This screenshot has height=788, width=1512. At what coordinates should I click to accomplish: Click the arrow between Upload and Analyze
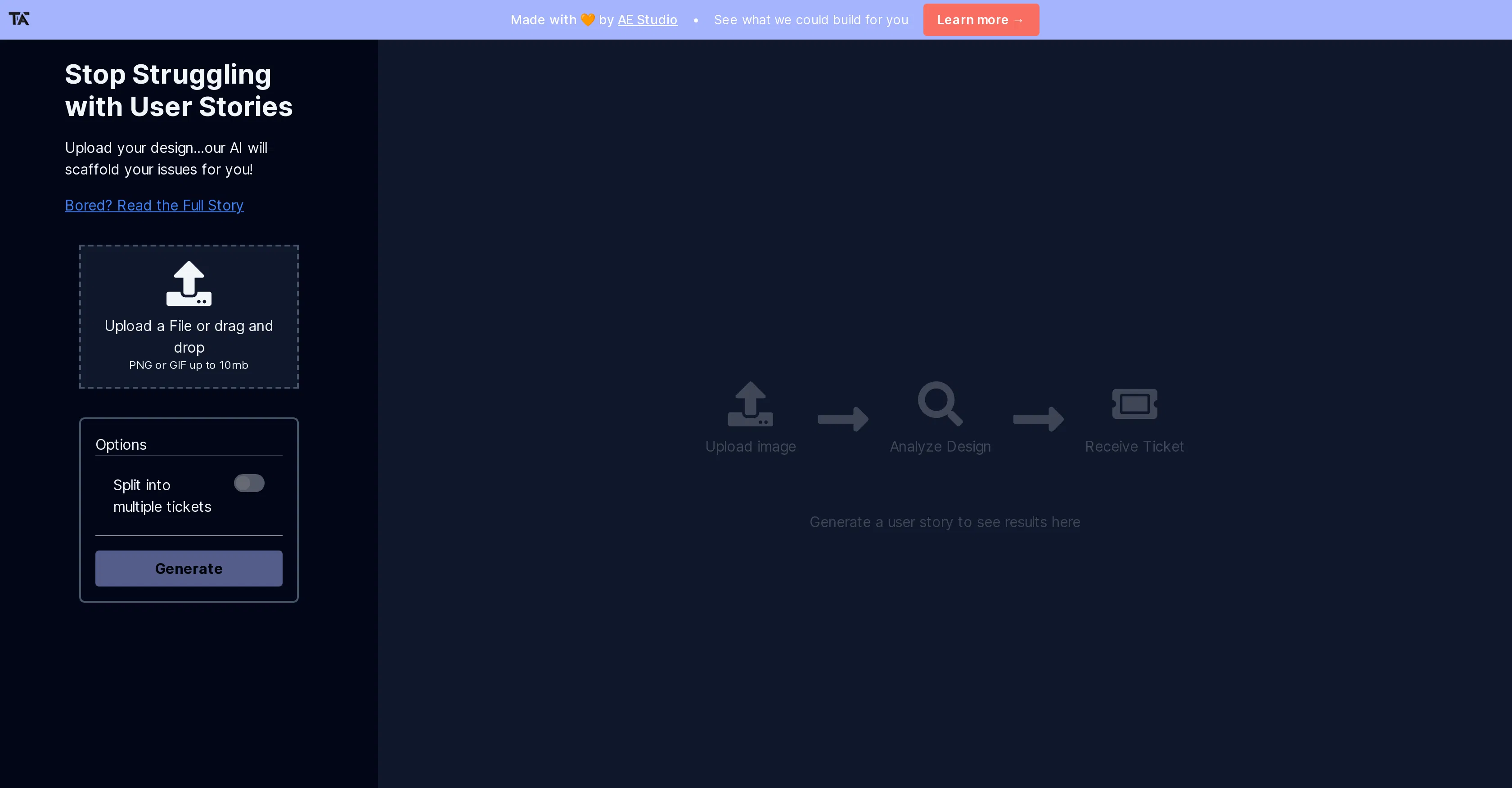point(843,419)
